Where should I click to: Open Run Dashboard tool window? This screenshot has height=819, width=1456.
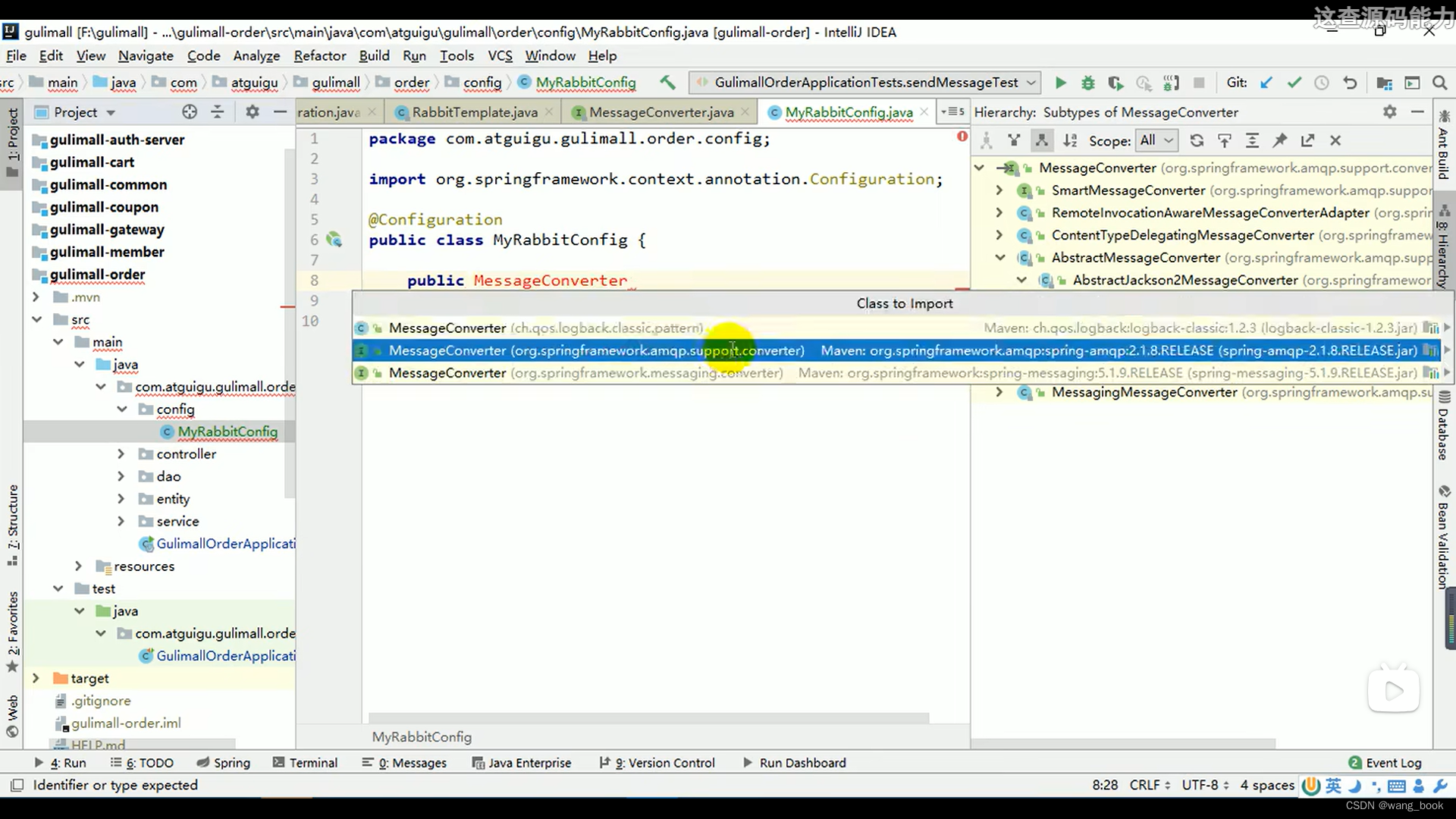point(793,763)
